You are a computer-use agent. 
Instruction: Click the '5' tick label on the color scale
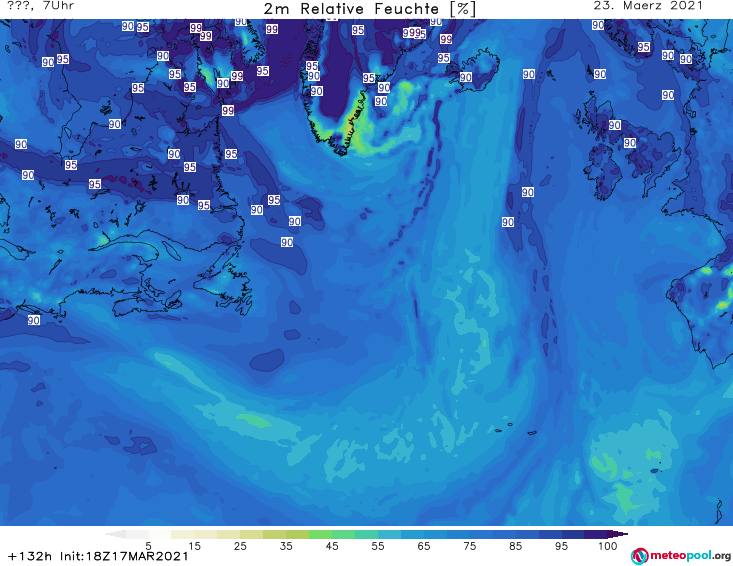point(148,546)
